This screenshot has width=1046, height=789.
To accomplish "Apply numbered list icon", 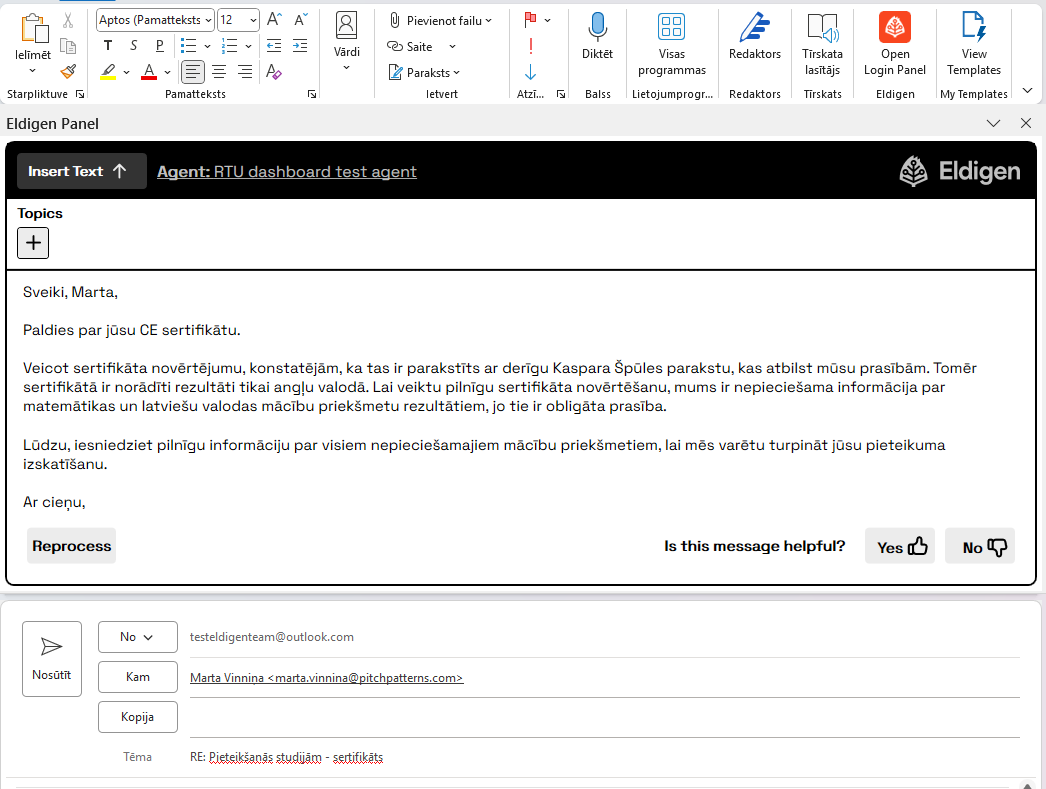I will click(229, 45).
